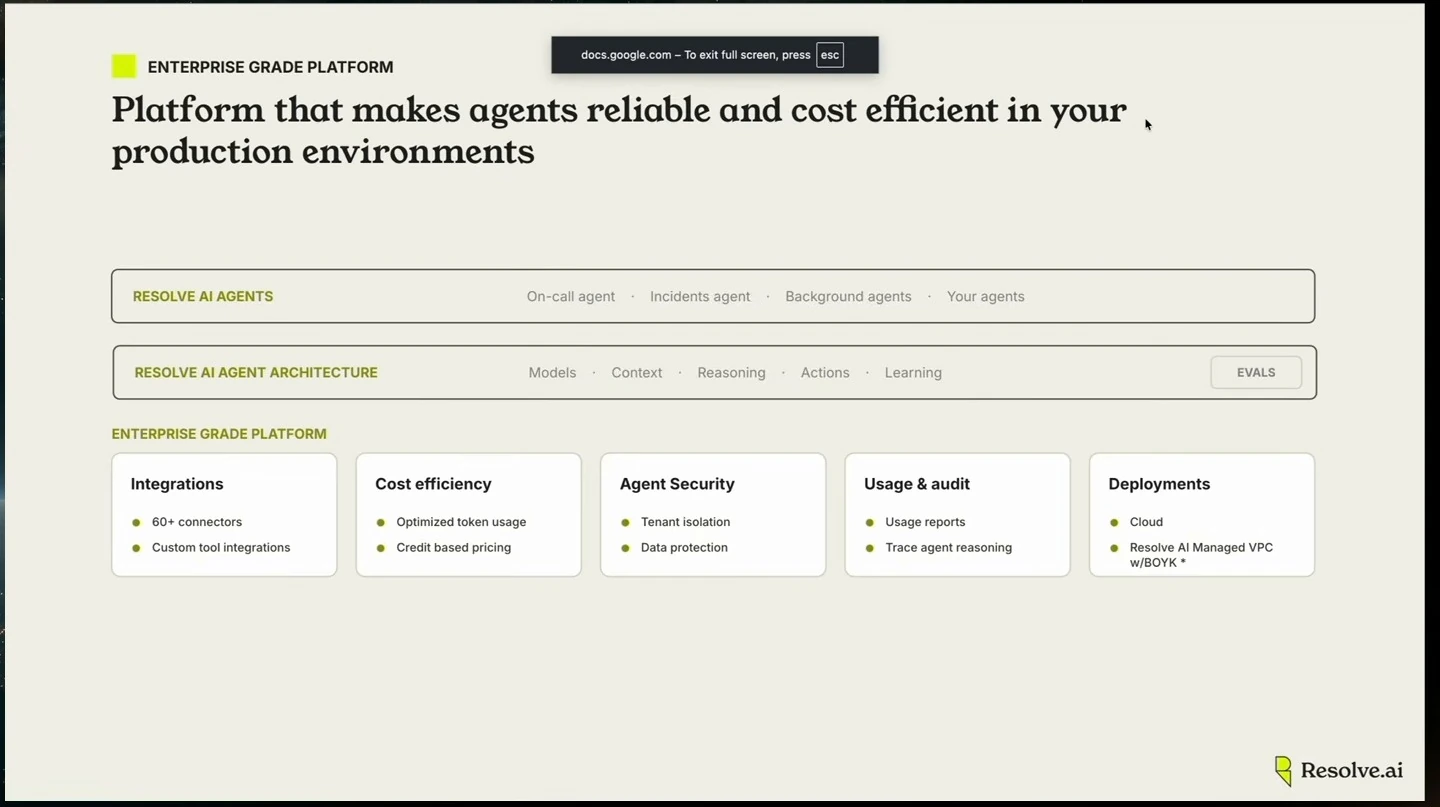Click the 'Agent Security' card title
Image resolution: width=1440 pixels, height=807 pixels.
click(x=677, y=484)
